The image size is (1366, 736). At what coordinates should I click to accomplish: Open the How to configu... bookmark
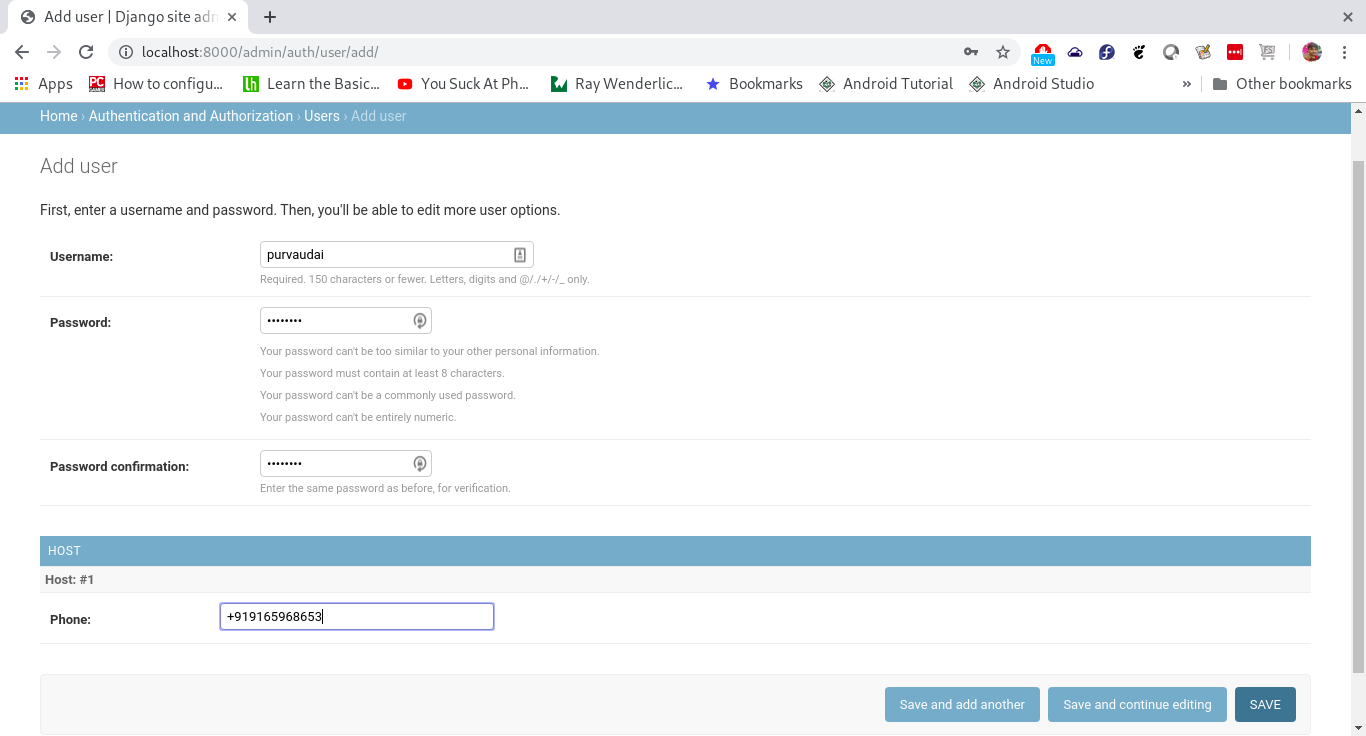tap(156, 84)
